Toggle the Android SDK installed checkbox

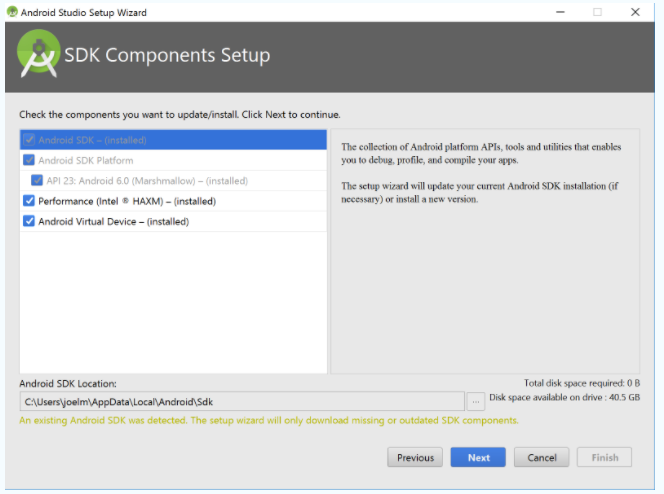29,140
